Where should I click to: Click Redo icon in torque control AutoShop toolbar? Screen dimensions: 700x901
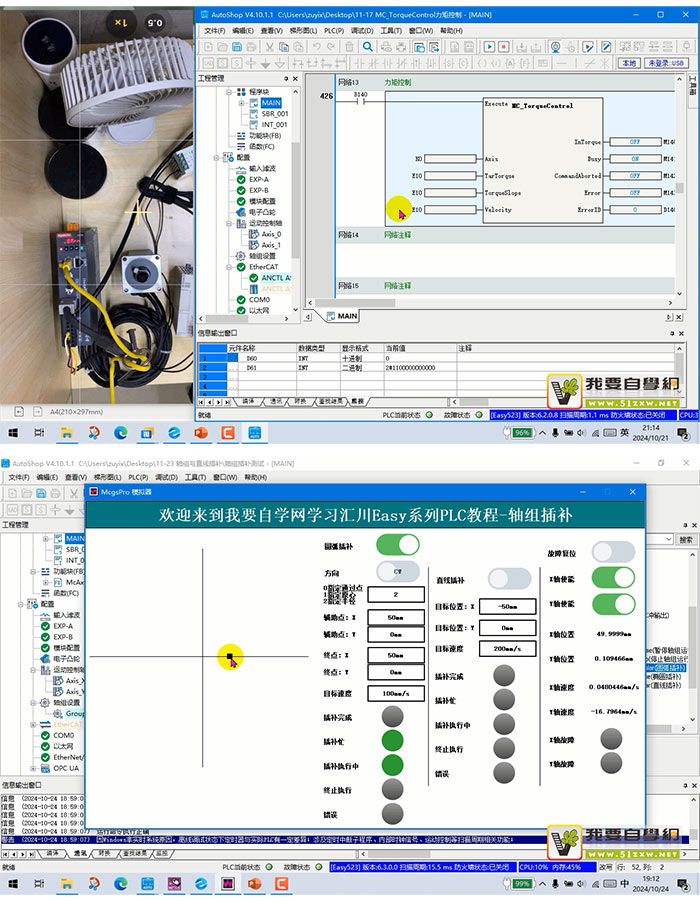coord(330,47)
